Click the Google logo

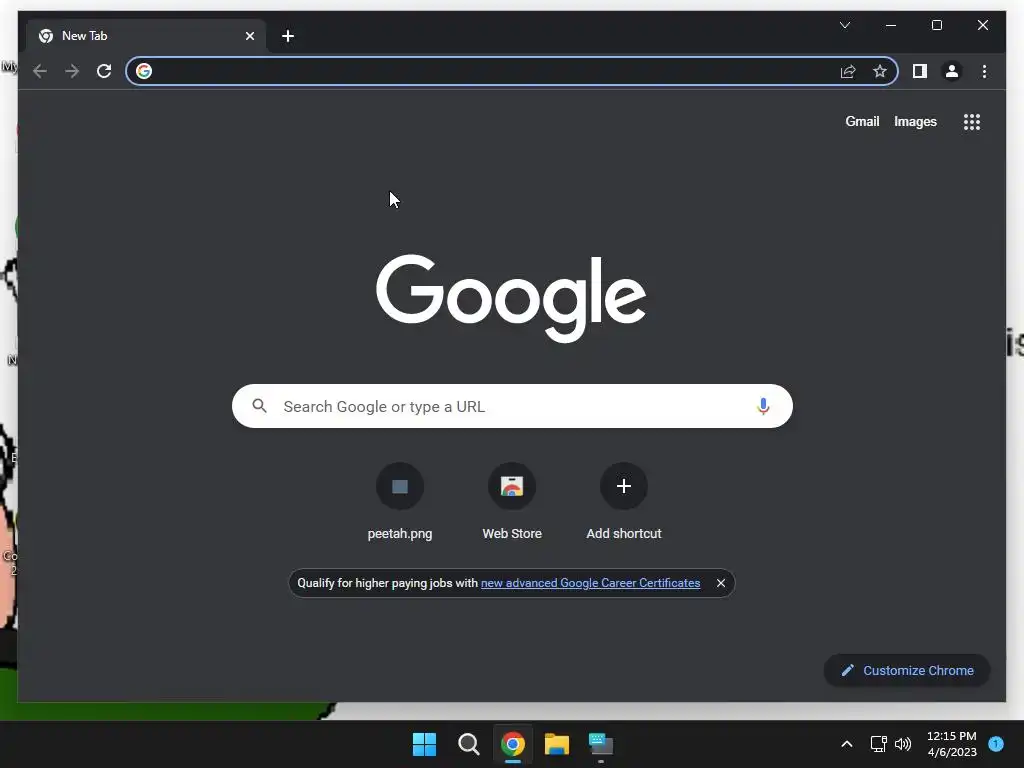[x=511, y=298]
